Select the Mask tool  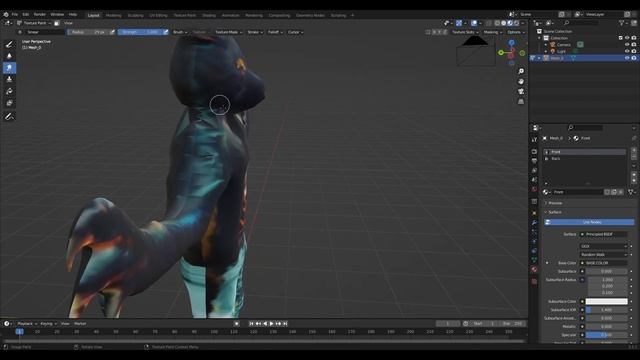click(9, 103)
